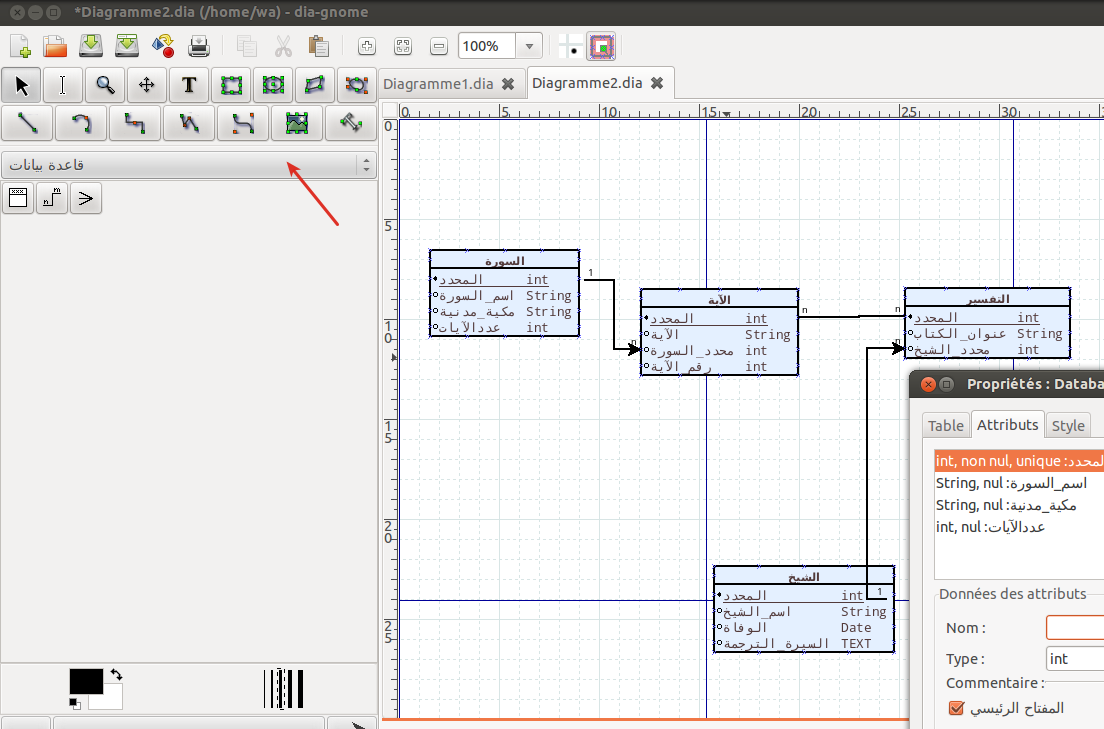Choose the Image insertion tool
Screen dimensions: 1104x729
296,122
